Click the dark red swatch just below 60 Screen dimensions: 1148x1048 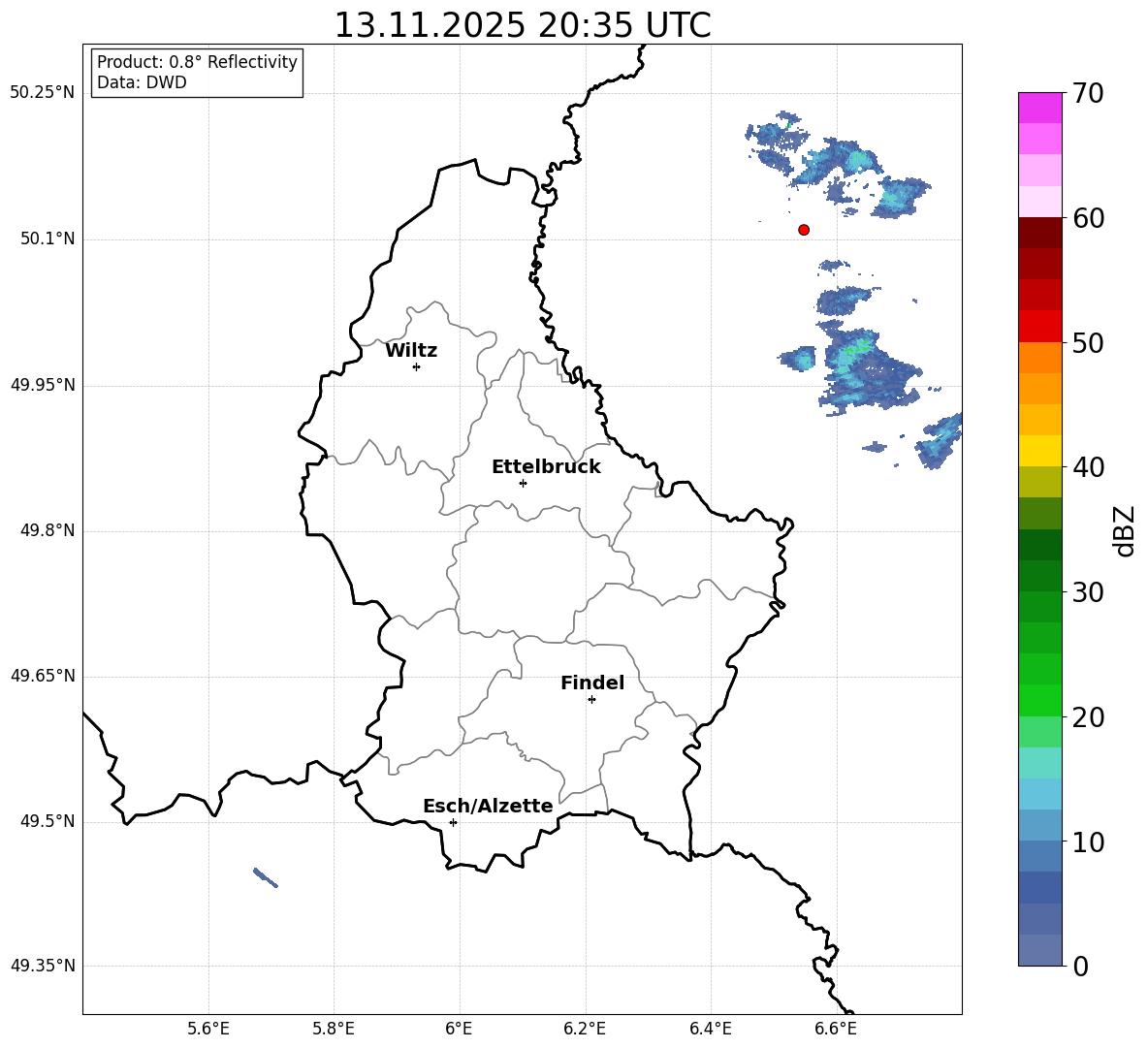(1039, 233)
